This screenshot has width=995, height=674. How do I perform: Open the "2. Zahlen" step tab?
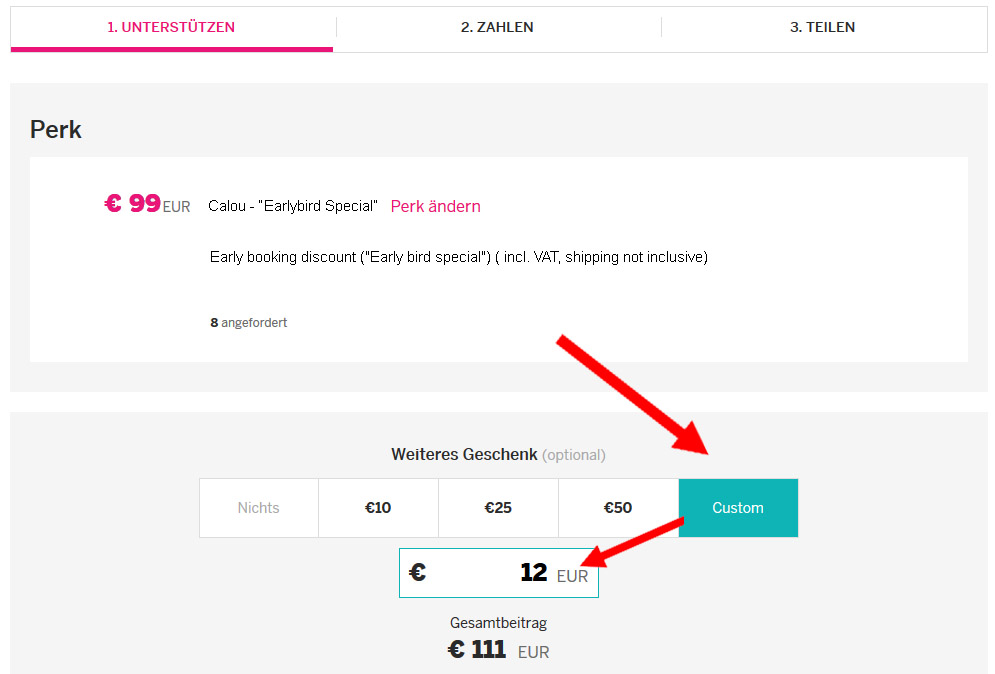click(497, 27)
